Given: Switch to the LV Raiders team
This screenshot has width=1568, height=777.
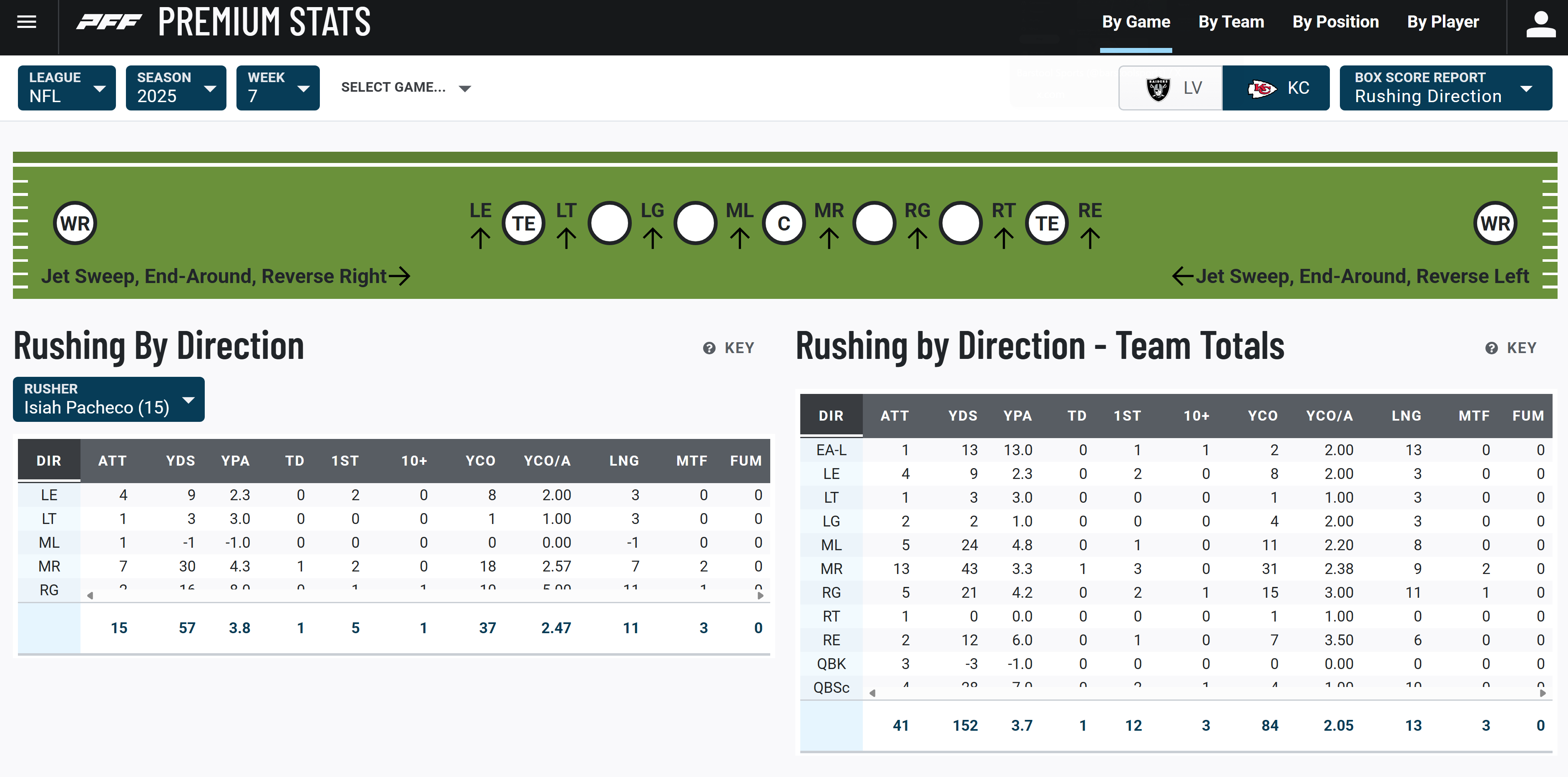Looking at the screenshot, I should [x=1171, y=88].
